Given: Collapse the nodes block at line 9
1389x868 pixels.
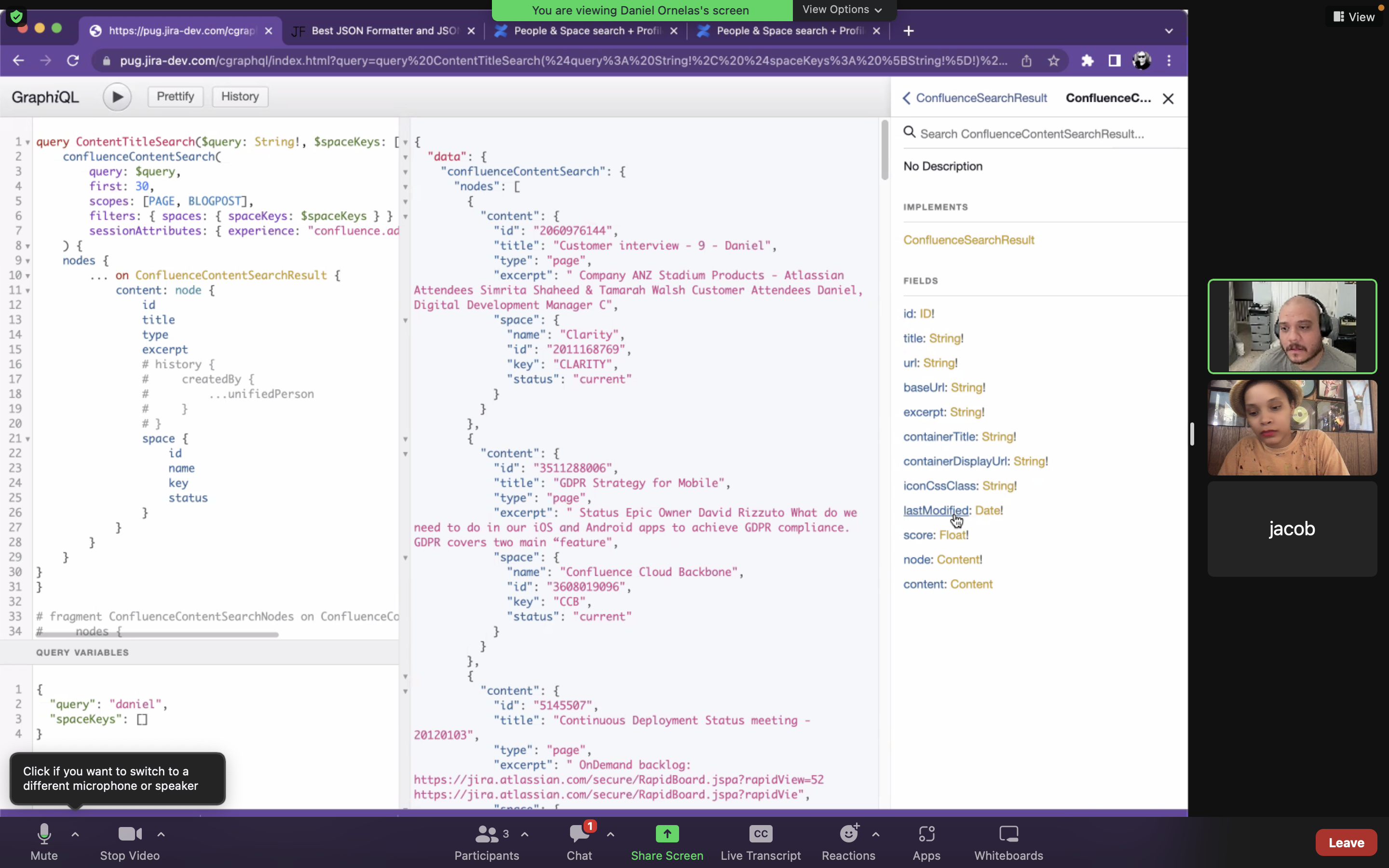Looking at the screenshot, I should pyautogui.click(x=27, y=260).
